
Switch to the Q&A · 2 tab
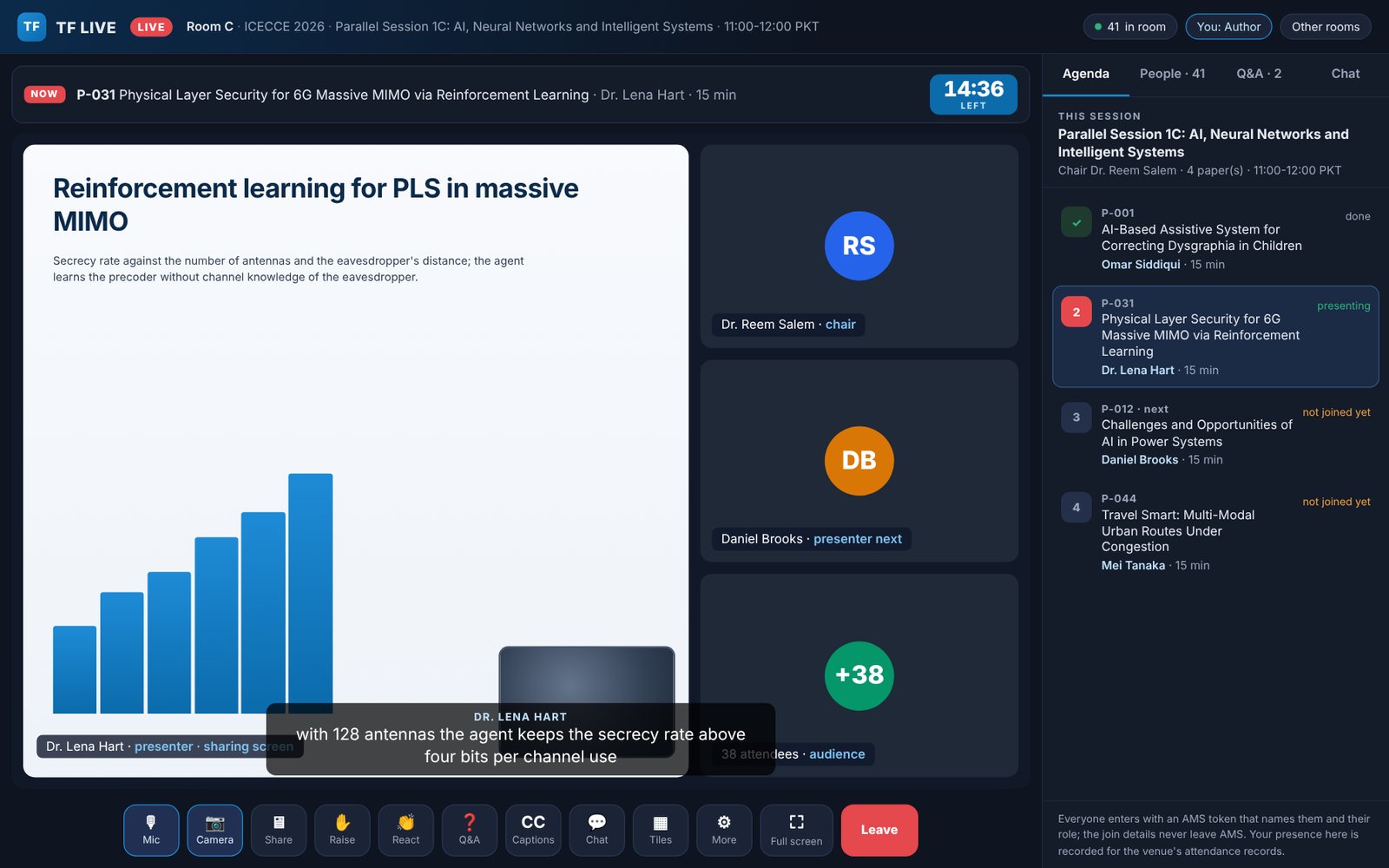(1259, 74)
